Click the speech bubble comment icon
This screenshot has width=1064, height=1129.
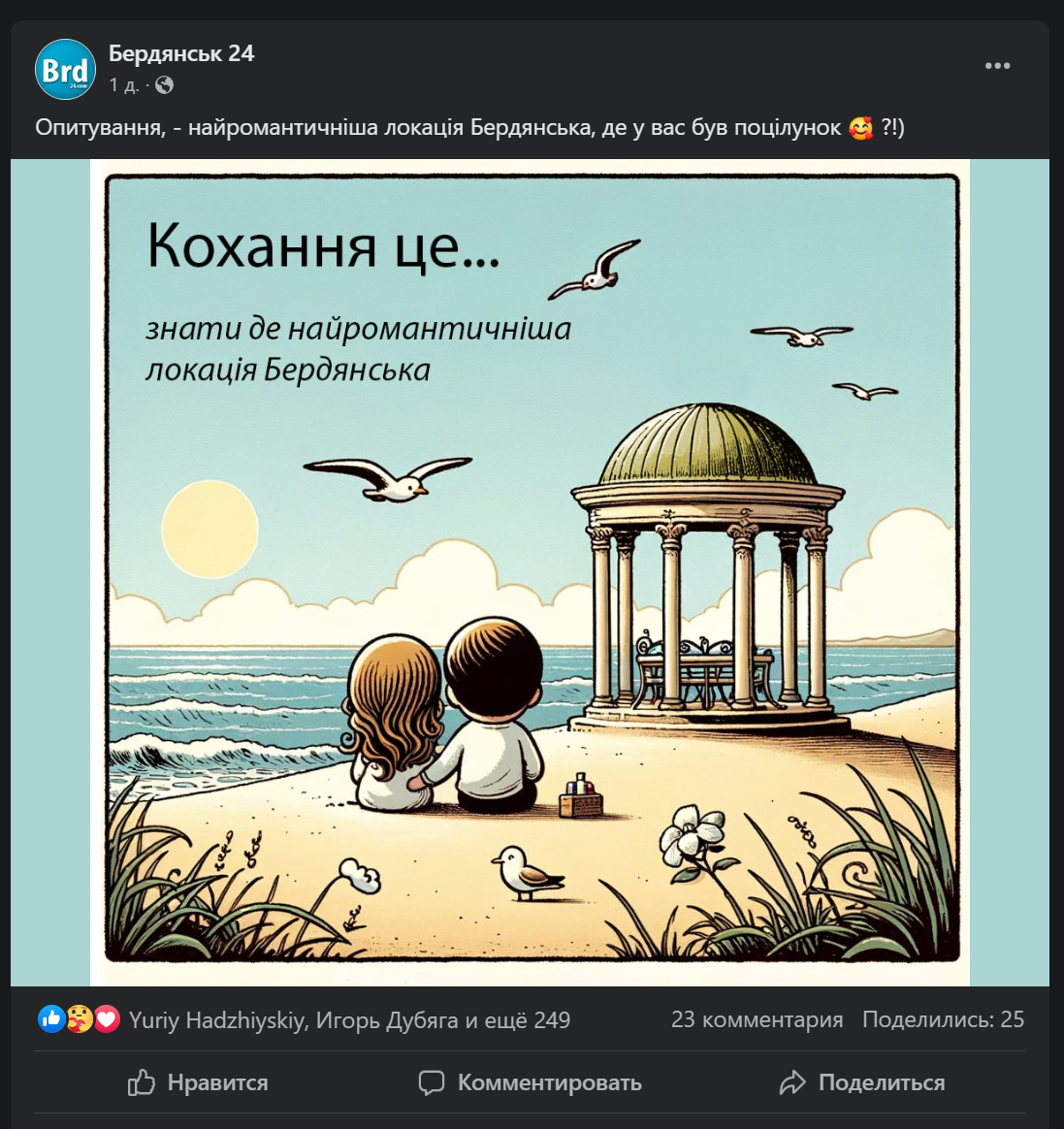(x=432, y=1082)
